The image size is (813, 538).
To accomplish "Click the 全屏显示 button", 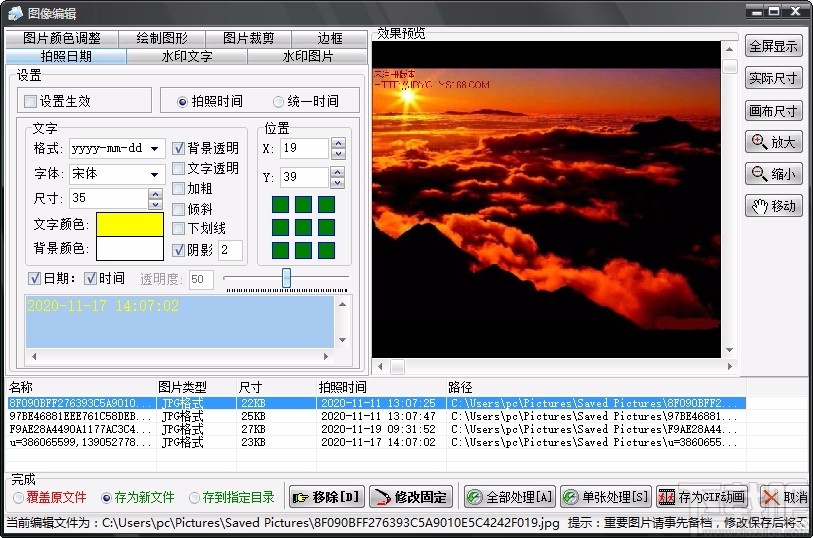I will coord(773,46).
